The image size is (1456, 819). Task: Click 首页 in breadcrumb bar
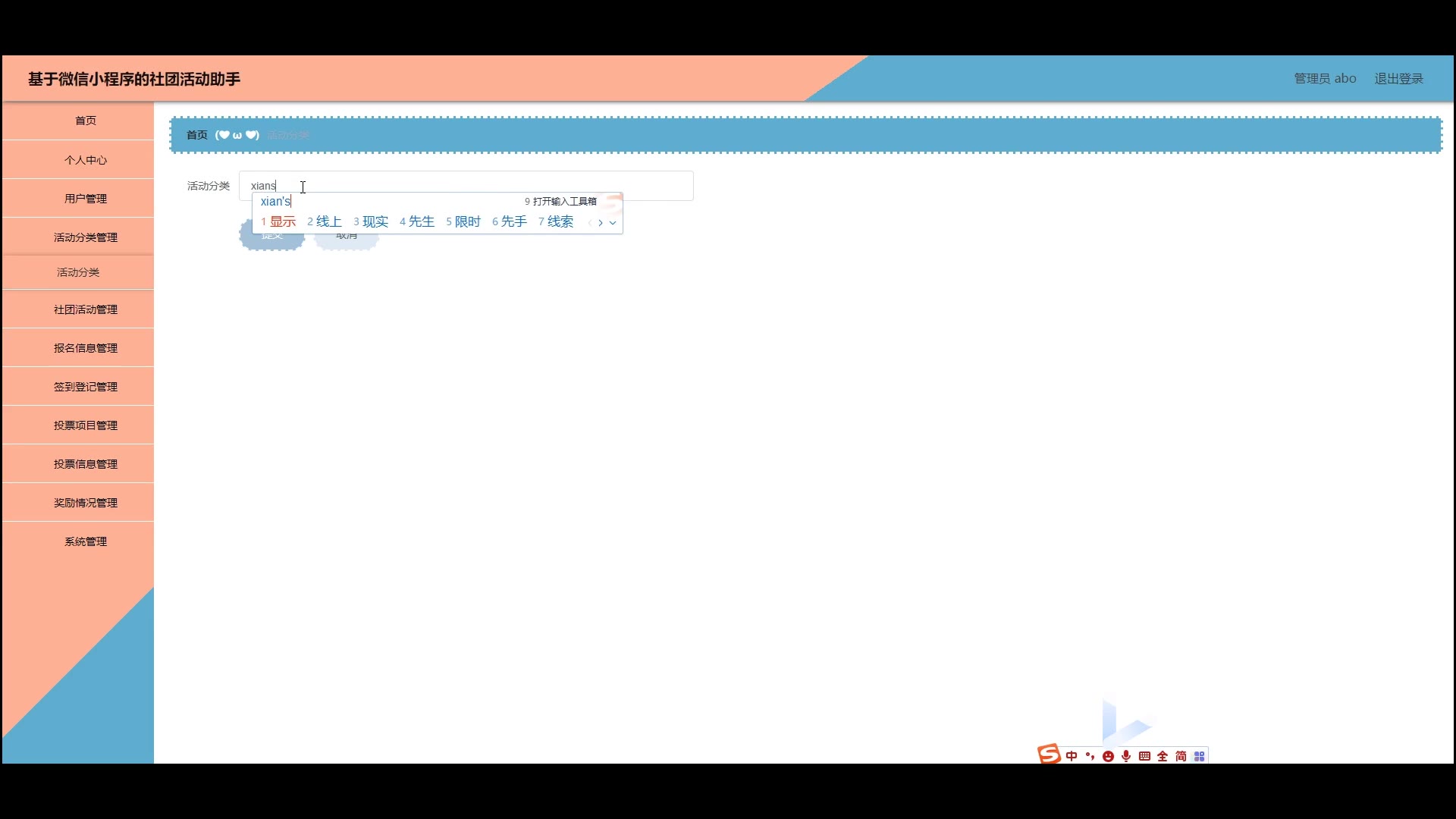click(x=196, y=135)
